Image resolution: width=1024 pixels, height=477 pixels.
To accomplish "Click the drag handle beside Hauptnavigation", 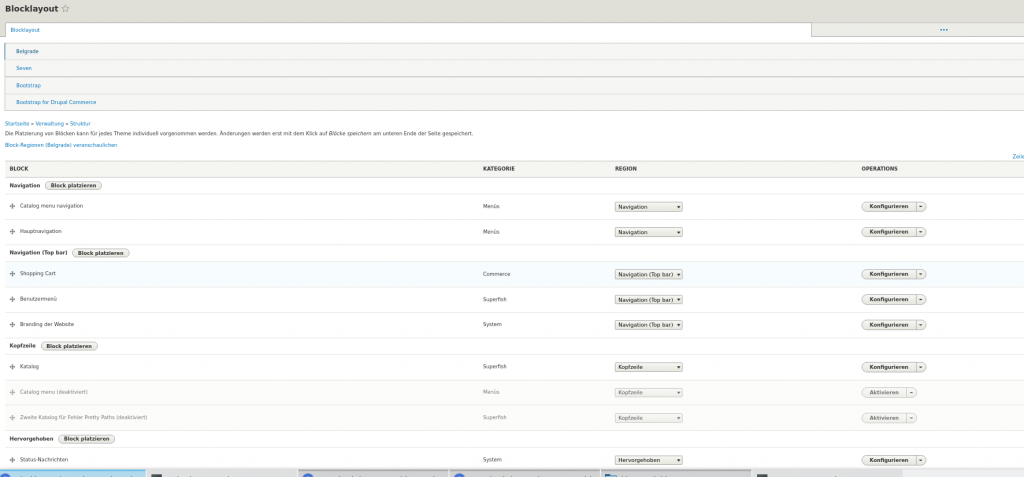I will 12,232.
